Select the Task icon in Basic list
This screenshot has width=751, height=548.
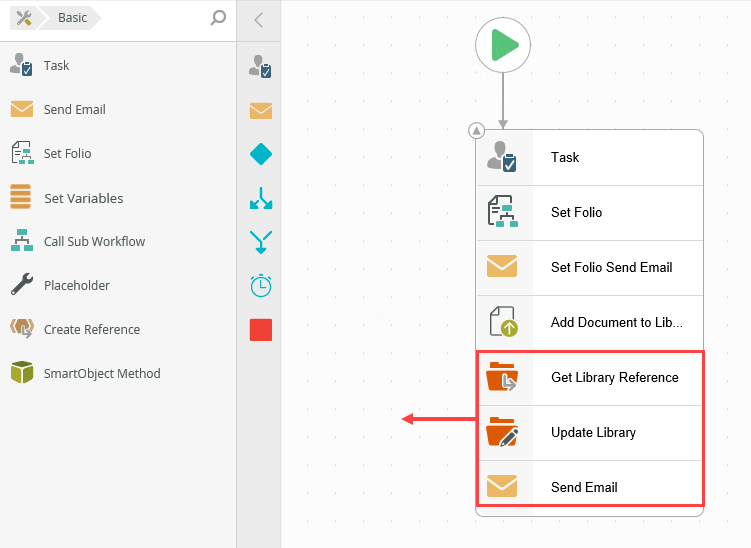click(21, 65)
